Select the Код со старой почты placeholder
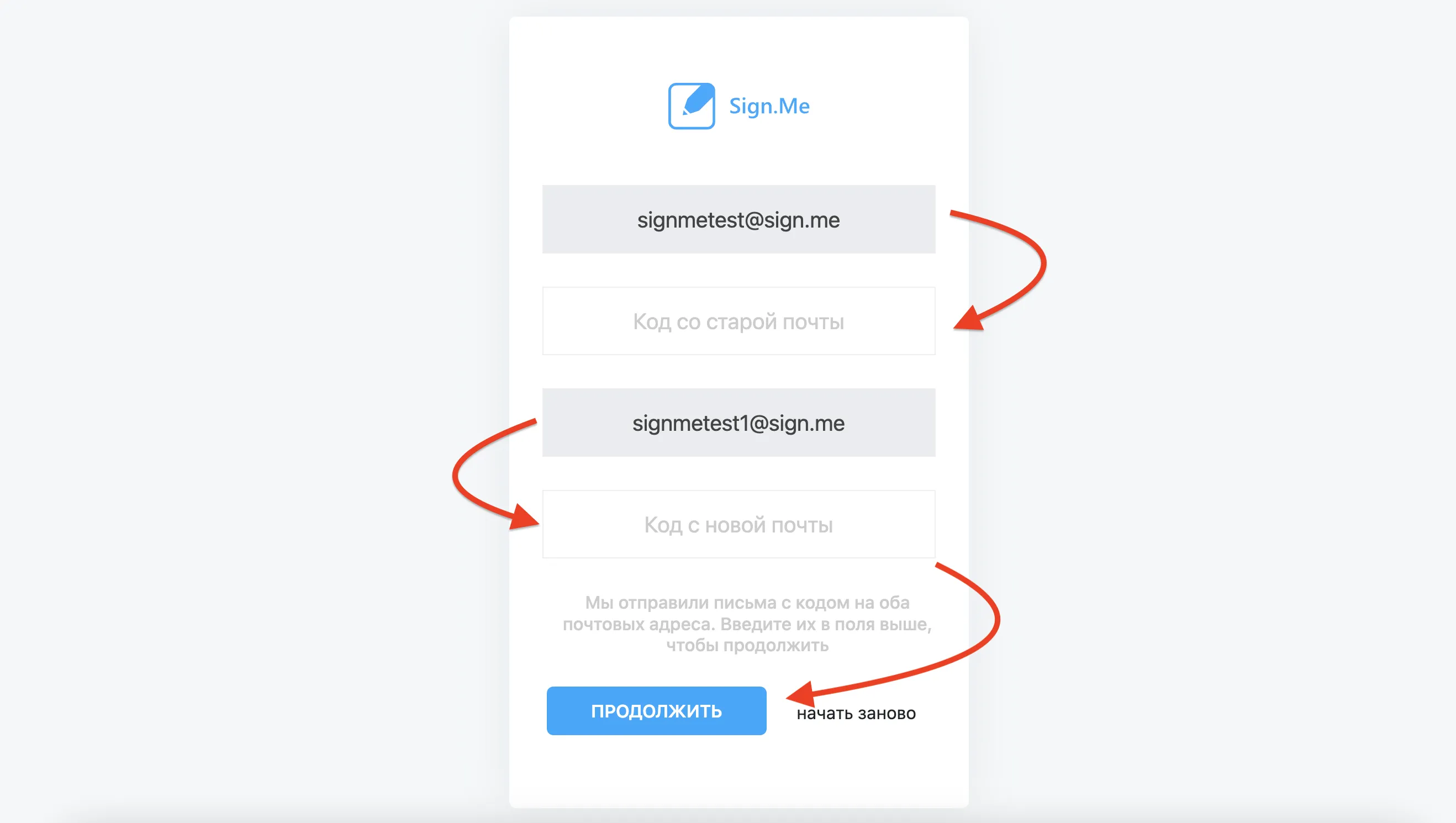The image size is (1456, 823). tap(738, 321)
